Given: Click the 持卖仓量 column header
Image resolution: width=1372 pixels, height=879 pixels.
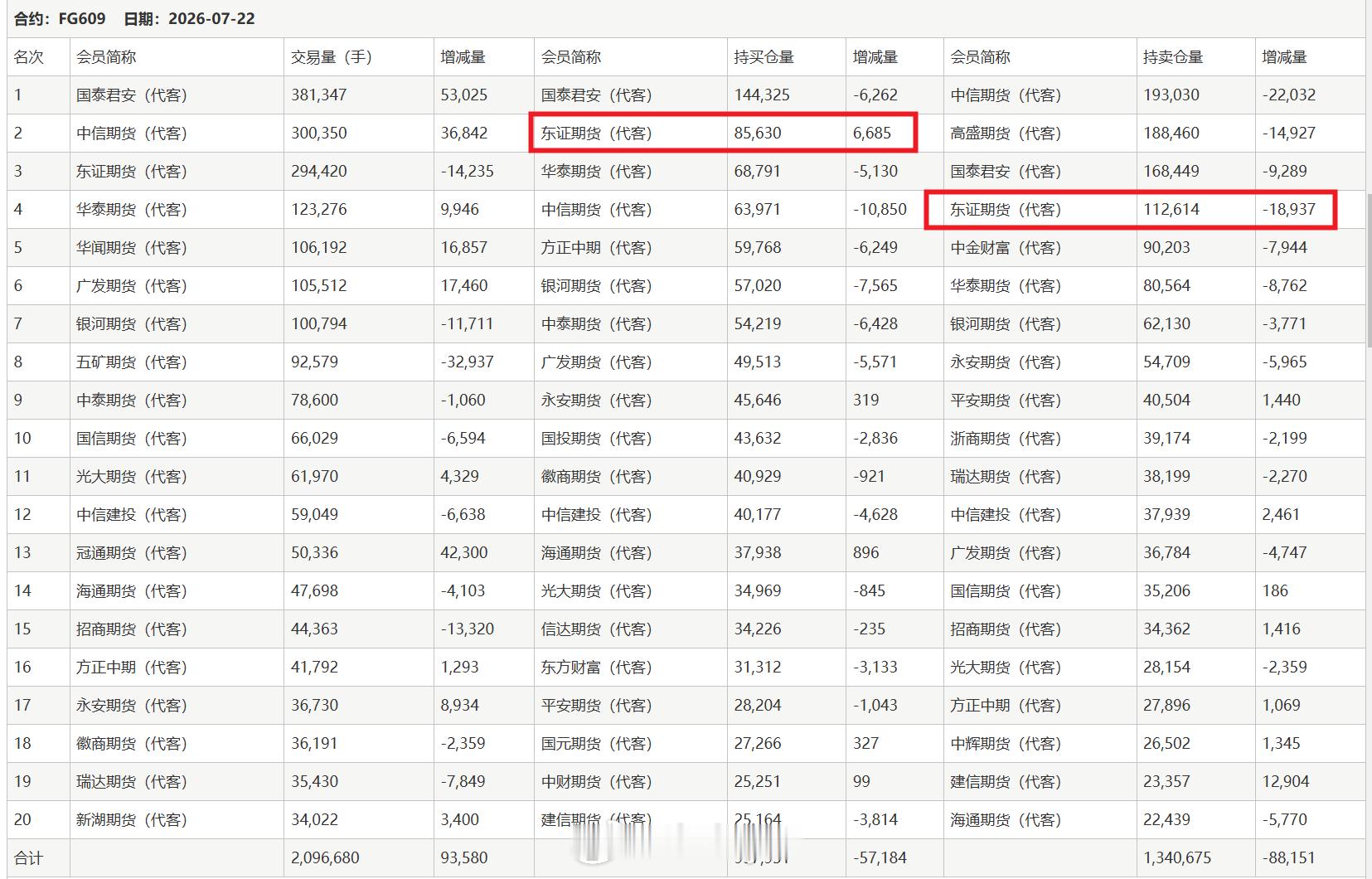Looking at the screenshot, I should 1173,57.
